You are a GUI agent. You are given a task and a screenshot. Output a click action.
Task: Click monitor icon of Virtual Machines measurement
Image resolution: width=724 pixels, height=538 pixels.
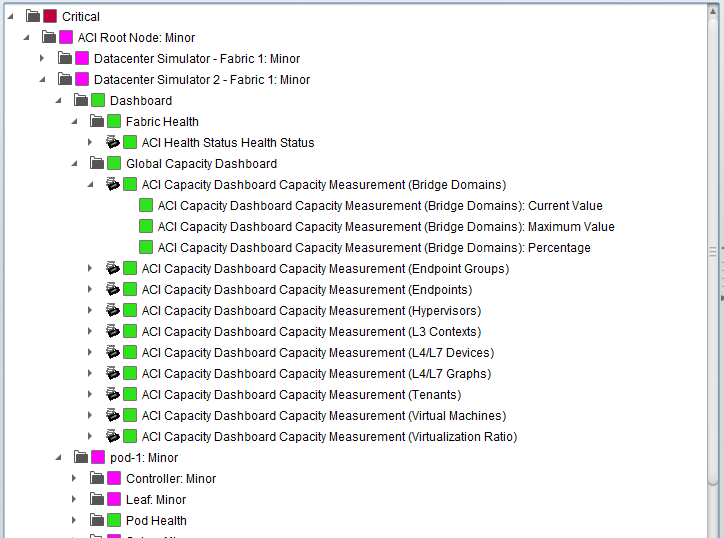(113, 415)
